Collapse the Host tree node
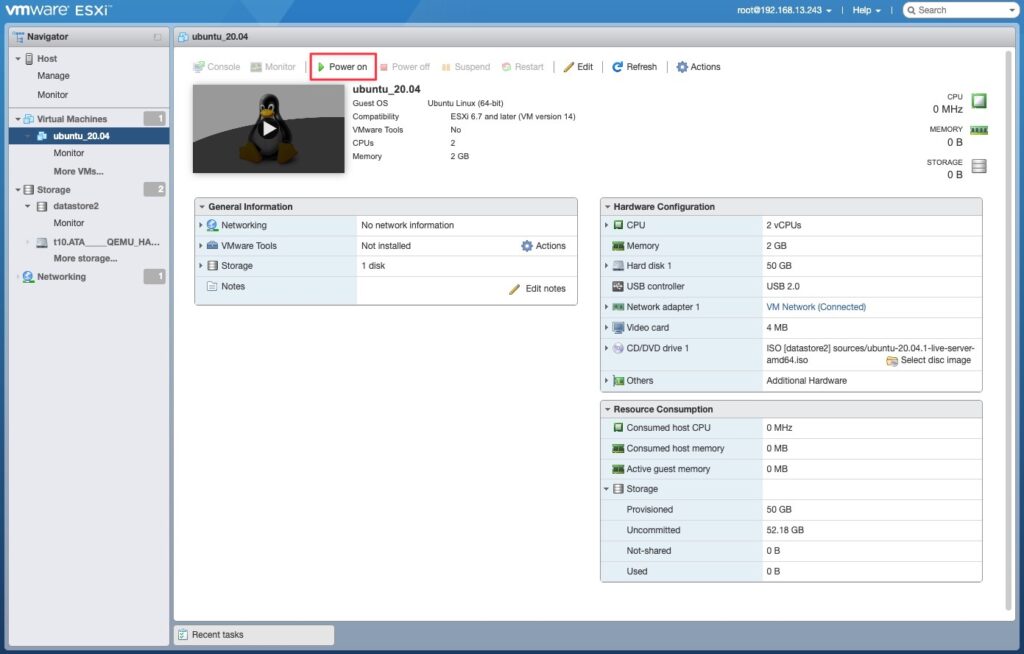The image size is (1024, 654). point(18,59)
